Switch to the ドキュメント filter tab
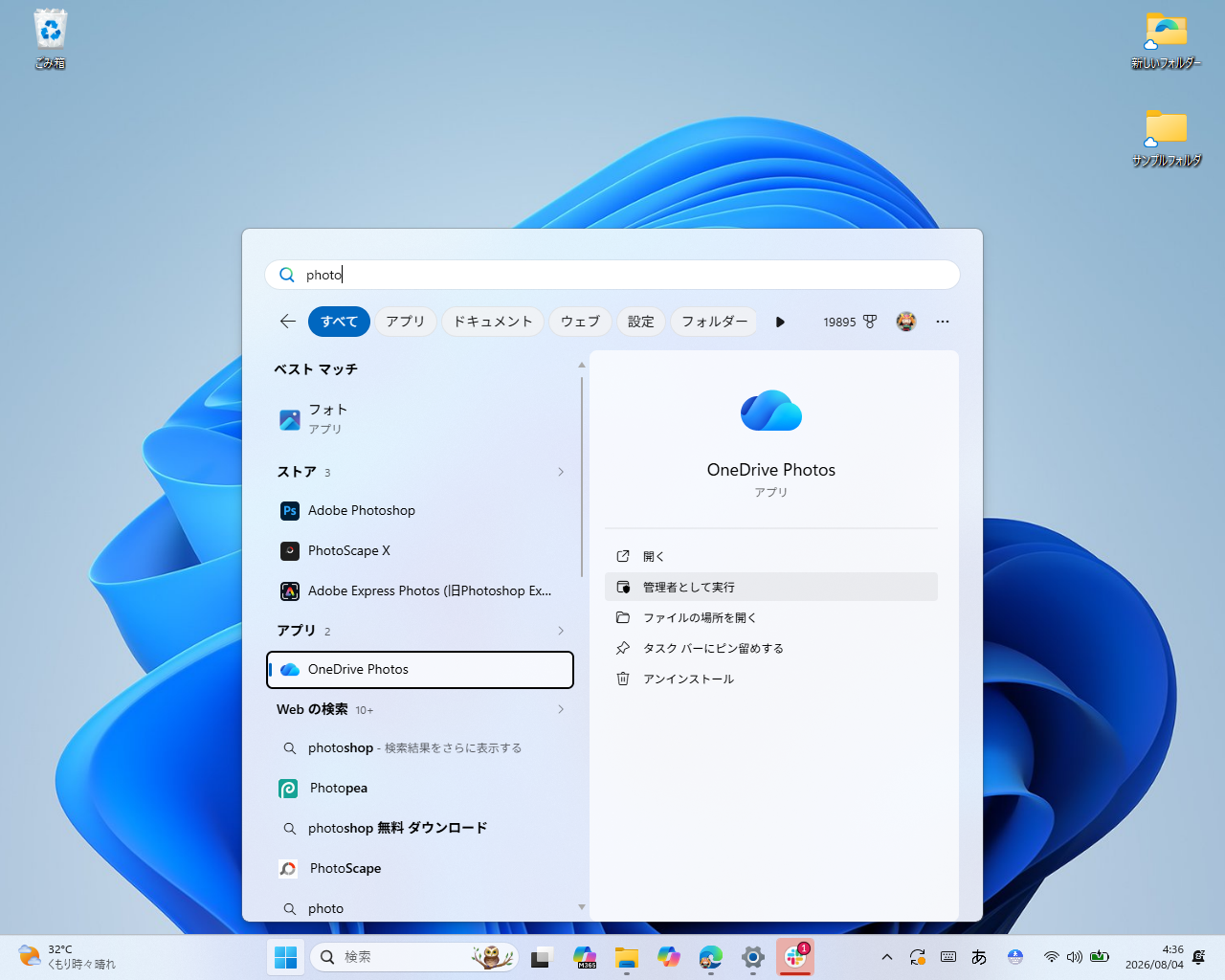 [x=493, y=322]
